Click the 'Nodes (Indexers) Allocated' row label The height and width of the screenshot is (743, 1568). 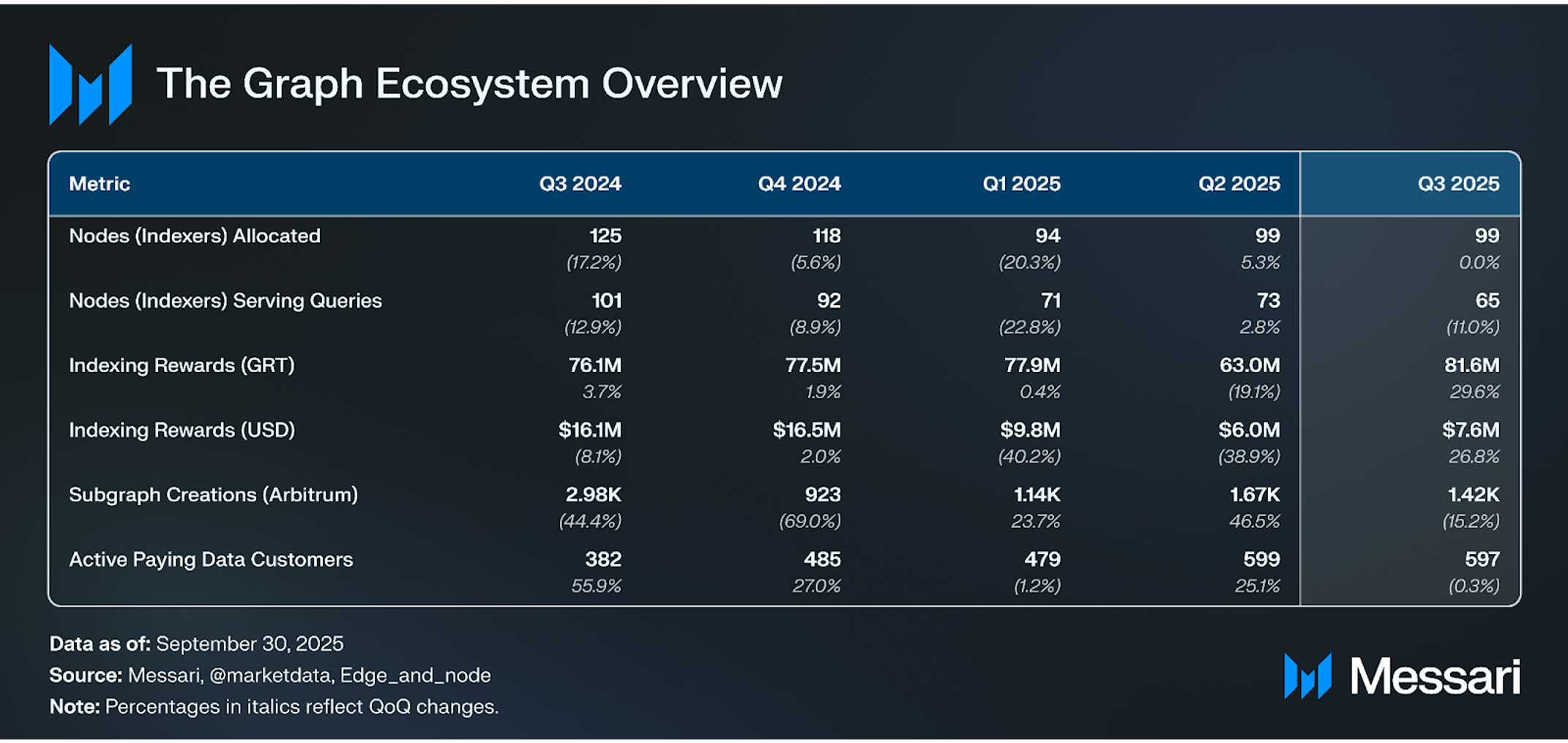195,236
